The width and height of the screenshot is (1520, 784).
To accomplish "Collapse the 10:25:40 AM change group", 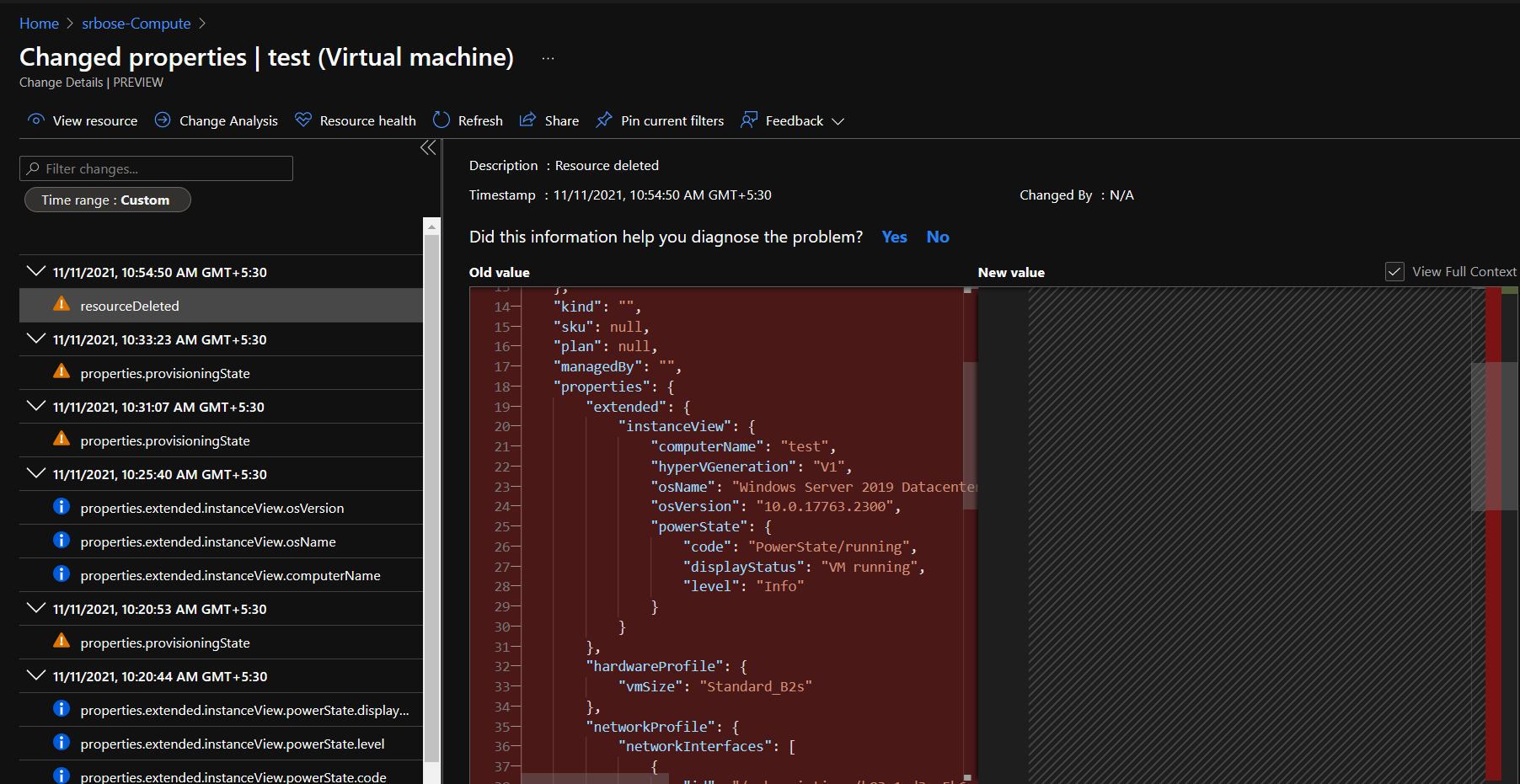I will [x=36, y=473].
